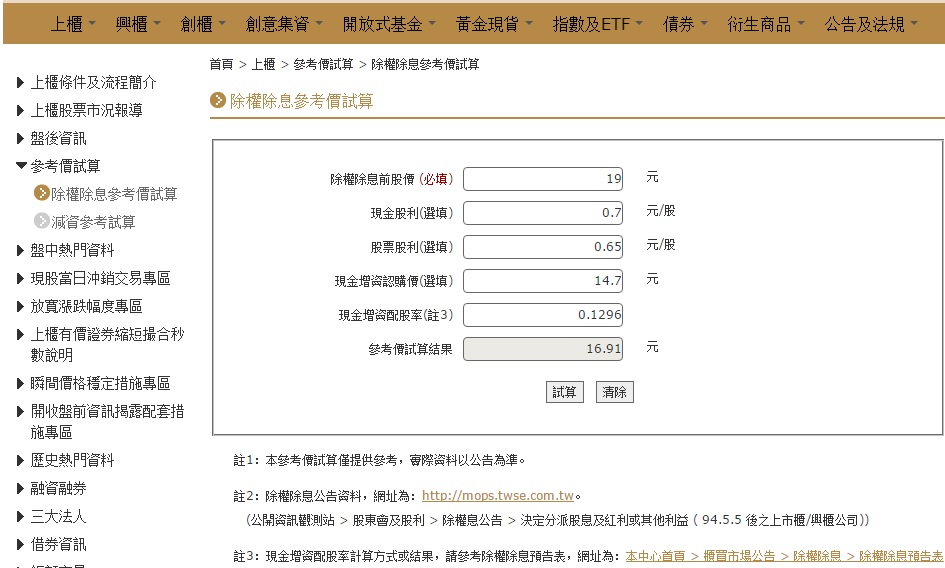Expand 放寬漲跌幅度專區 in sidebar

pos(80,306)
